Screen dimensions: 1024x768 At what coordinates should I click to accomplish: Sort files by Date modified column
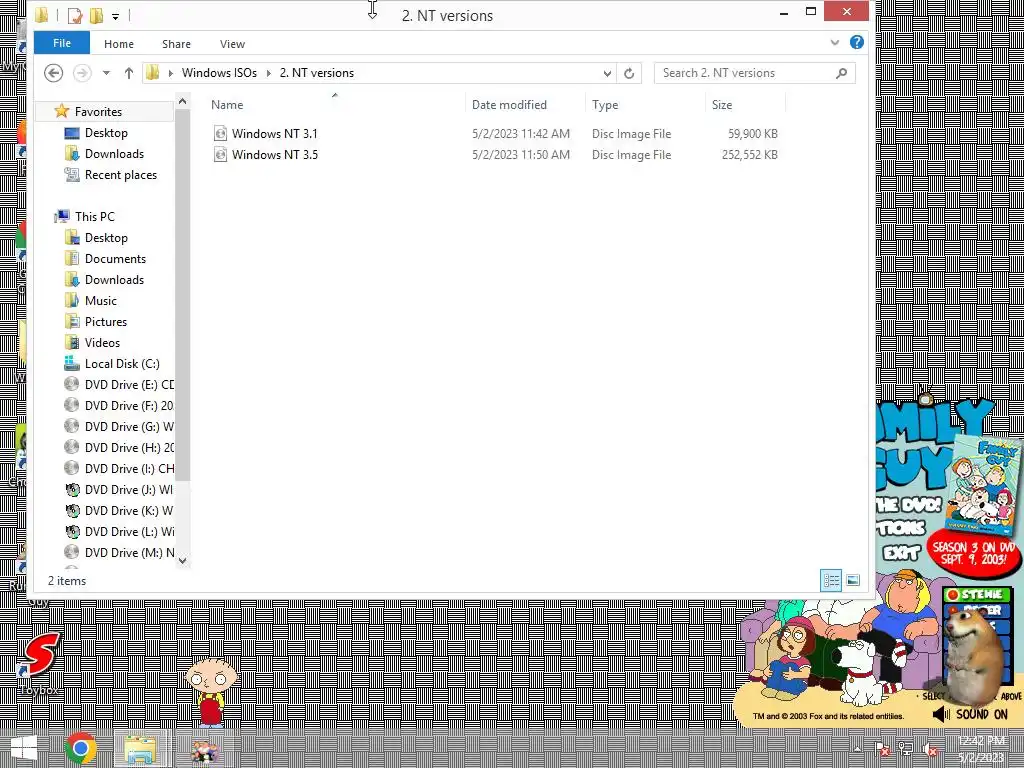click(x=526, y=104)
